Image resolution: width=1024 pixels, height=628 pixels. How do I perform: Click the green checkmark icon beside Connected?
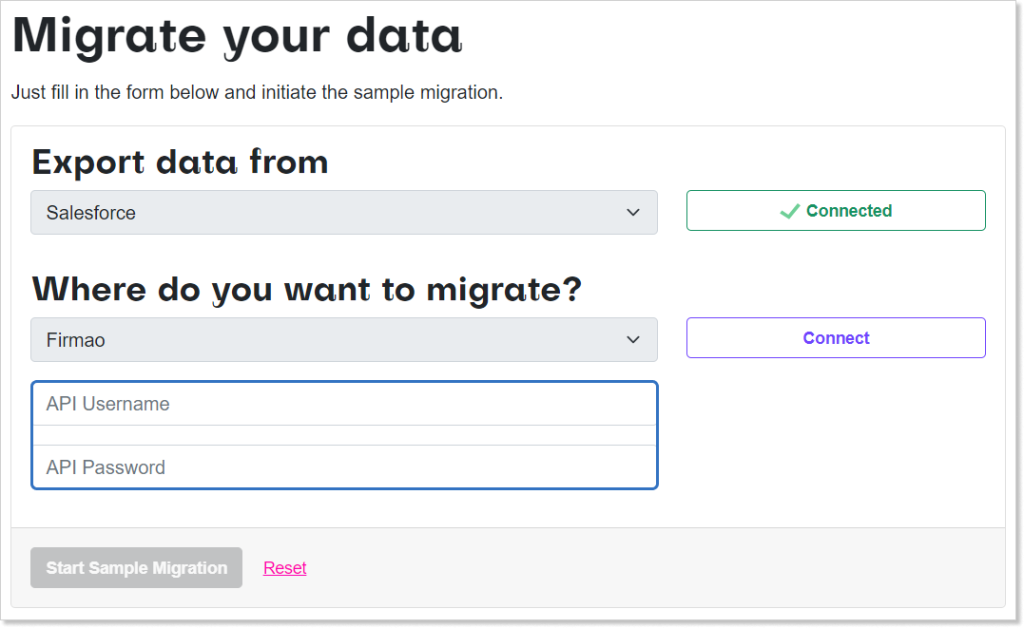(790, 211)
